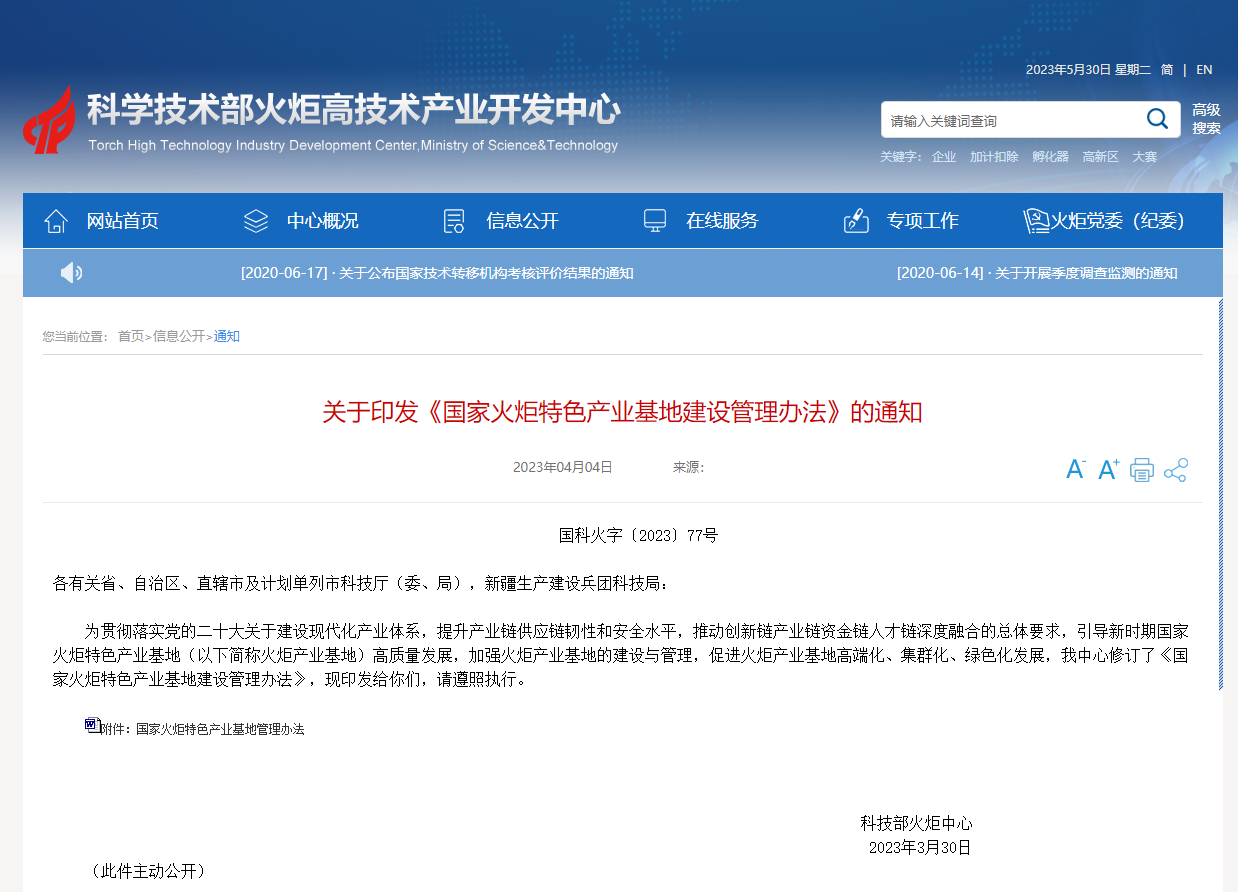Click the Word document attachment icon
Image resolution: width=1238 pixels, height=892 pixels.
(92, 725)
